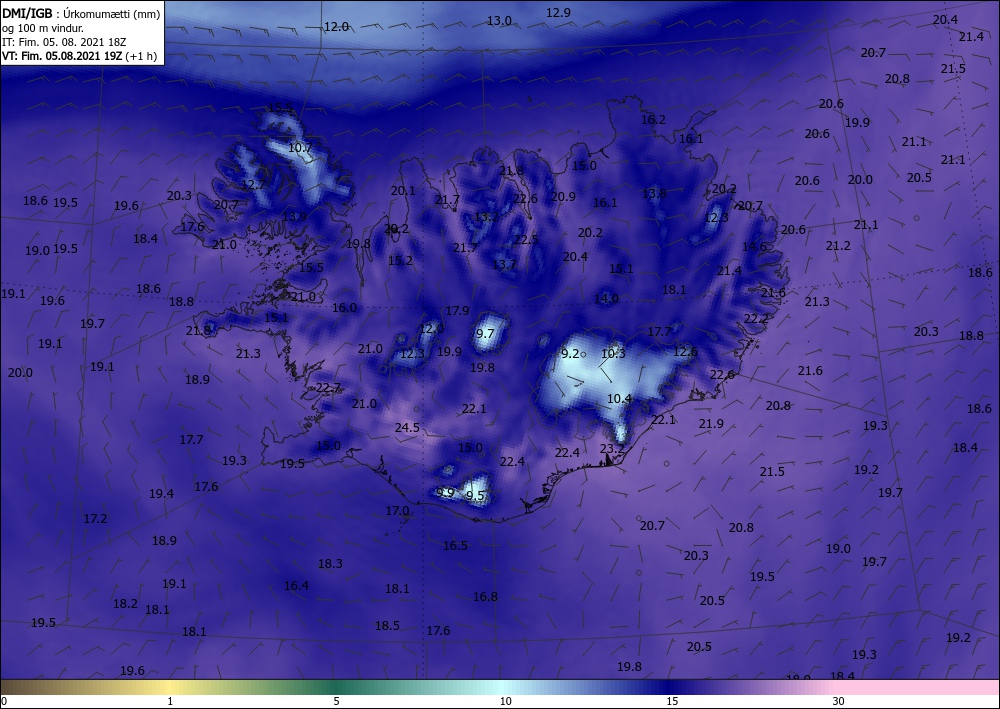The width and height of the screenshot is (1000, 709).
Task: Select the 12.6 value east of the glacier
Action: [686, 351]
